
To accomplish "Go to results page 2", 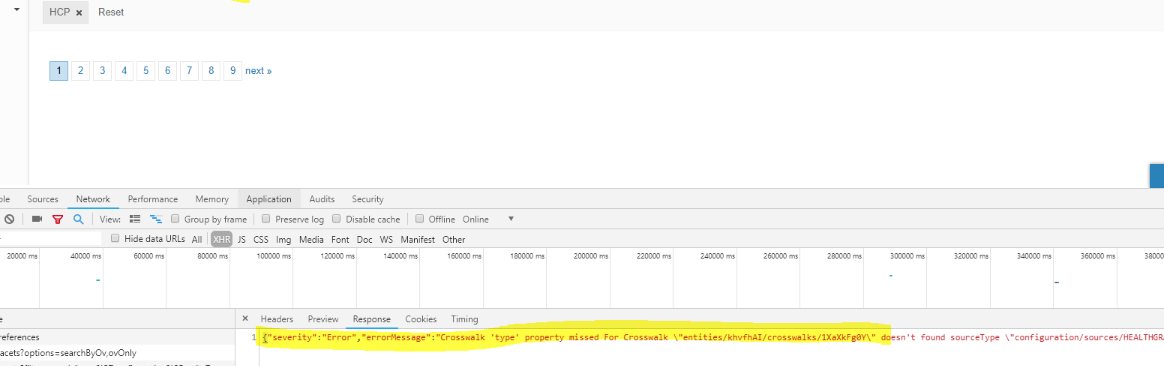I will pyautogui.click(x=80, y=71).
